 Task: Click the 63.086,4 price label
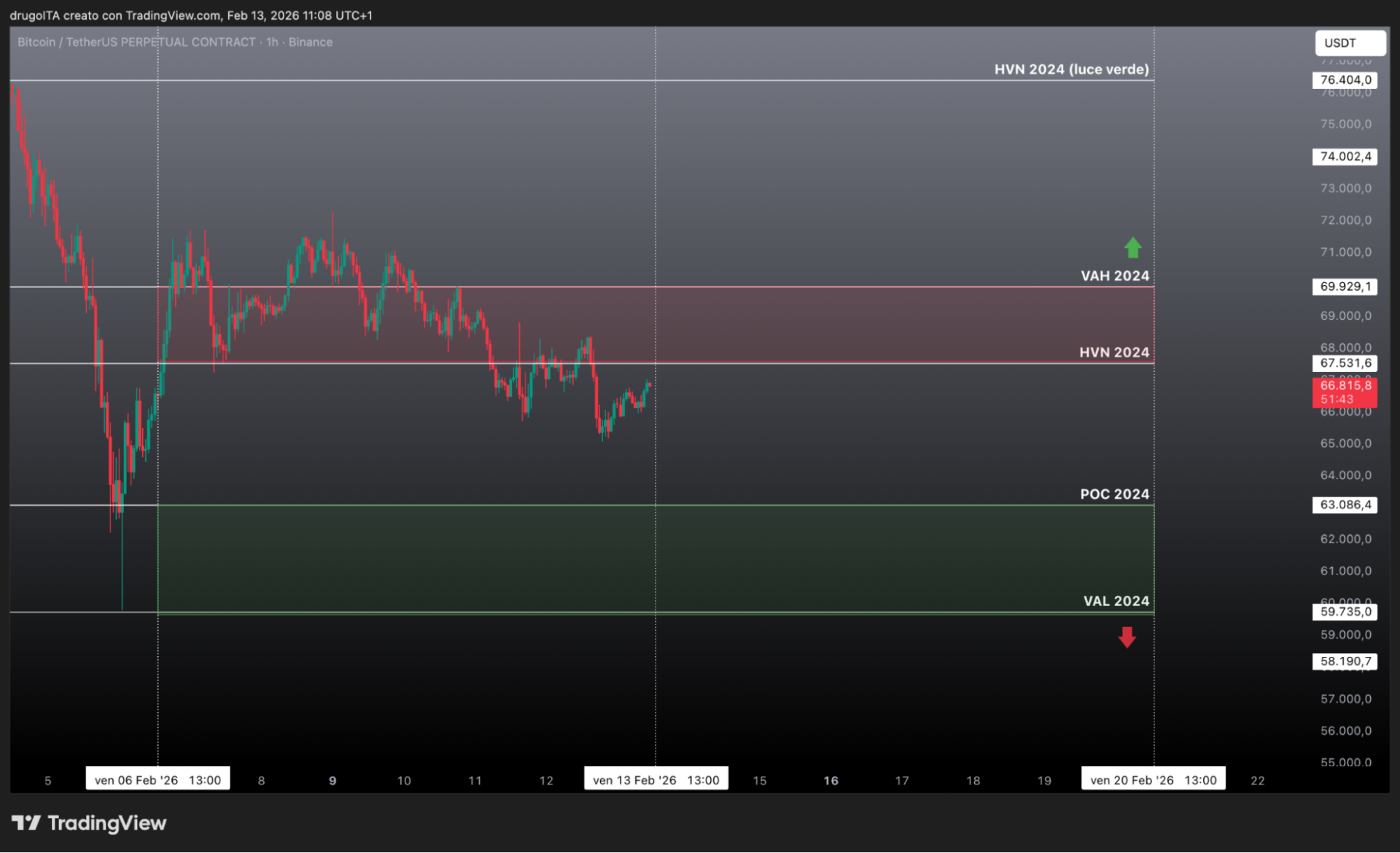[x=1345, y=505]
